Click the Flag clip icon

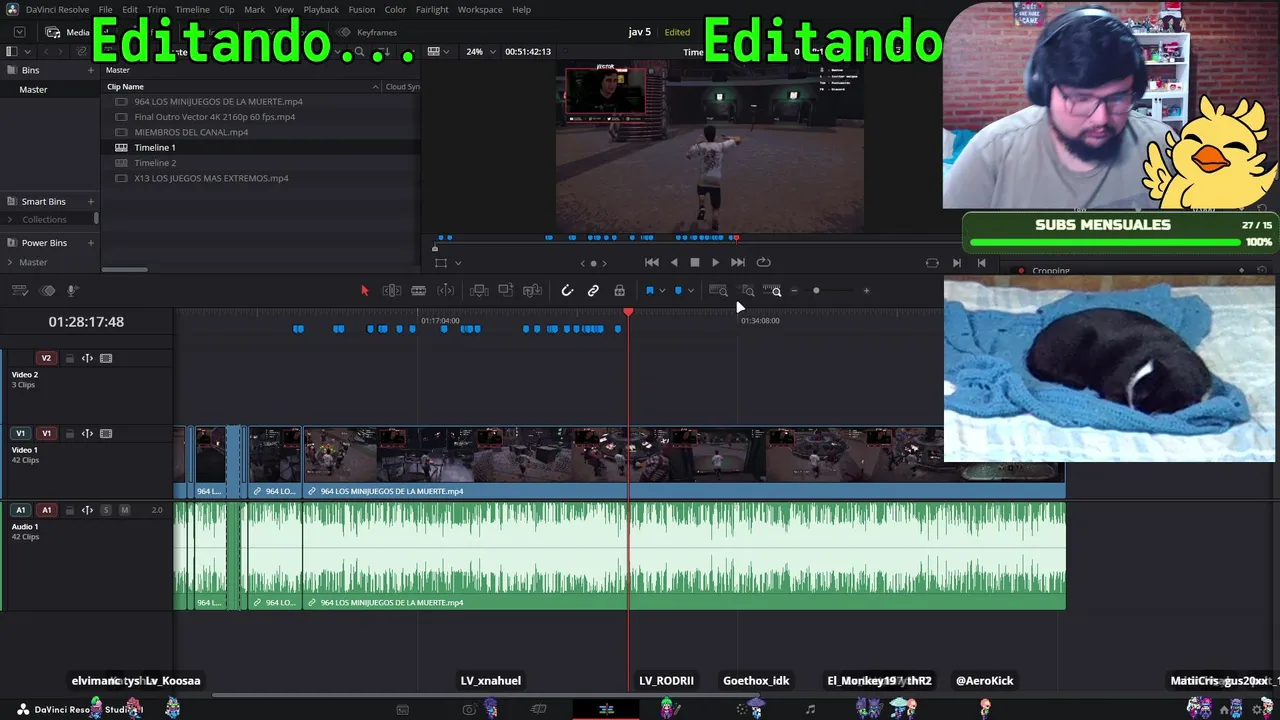[x=650, y=291]
